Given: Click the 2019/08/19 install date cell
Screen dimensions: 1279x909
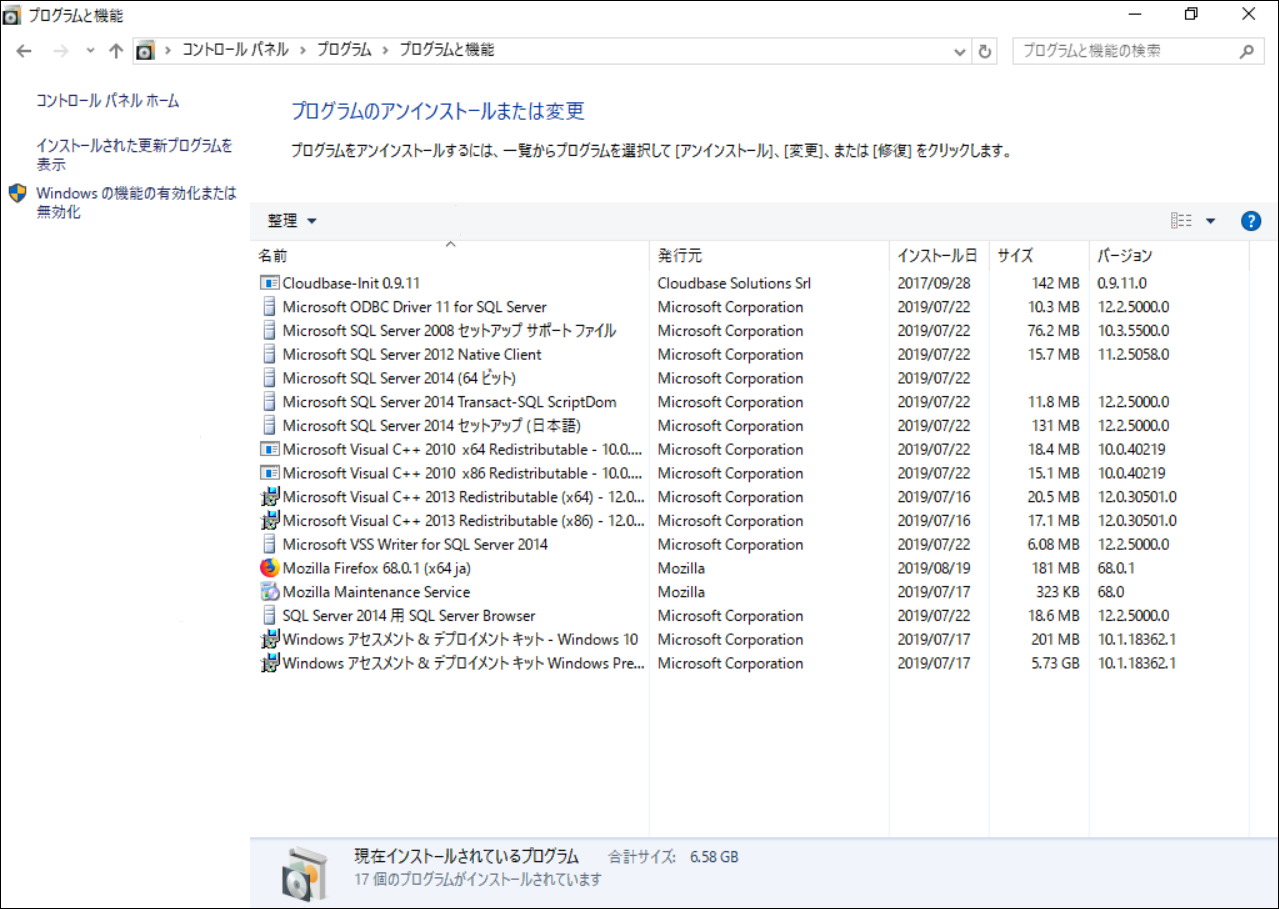Looking at the screenshot, I should [934, 568].
